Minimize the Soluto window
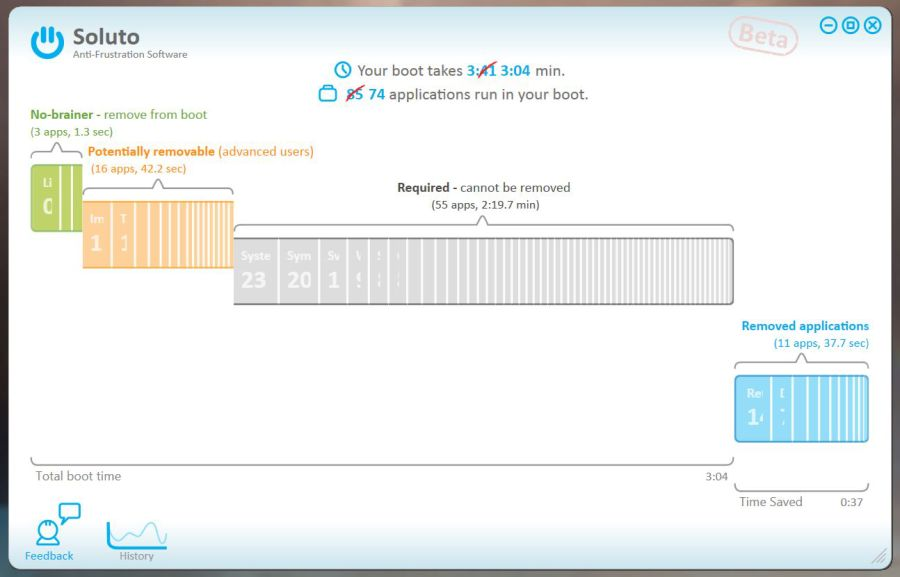This screenshot has height=577, width=900. tap(828, 25)
